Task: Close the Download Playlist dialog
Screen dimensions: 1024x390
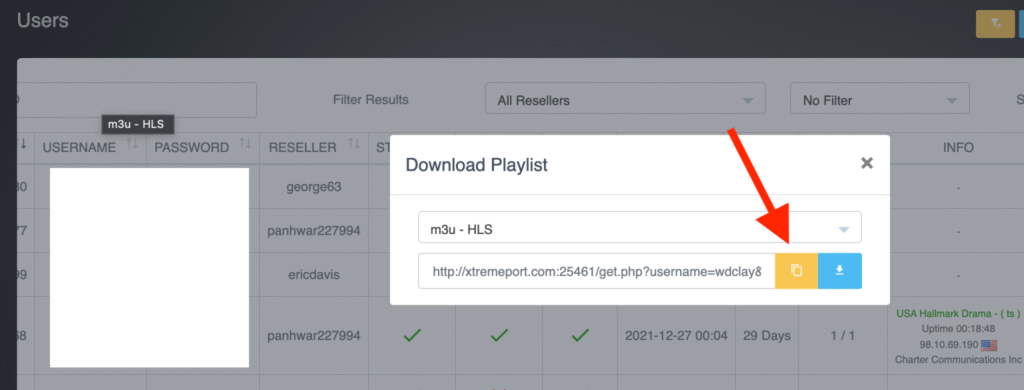Action: tap(867, 163)
